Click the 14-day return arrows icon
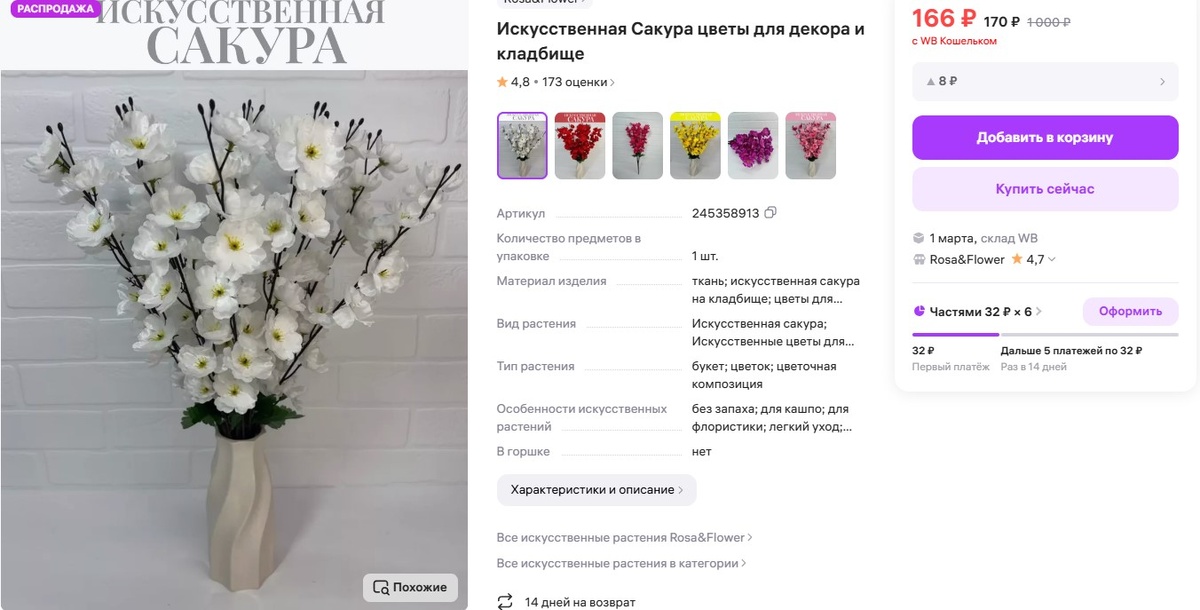Viewport: 1200px width, 610px height. pyautogui.click(x=505, y=602)
